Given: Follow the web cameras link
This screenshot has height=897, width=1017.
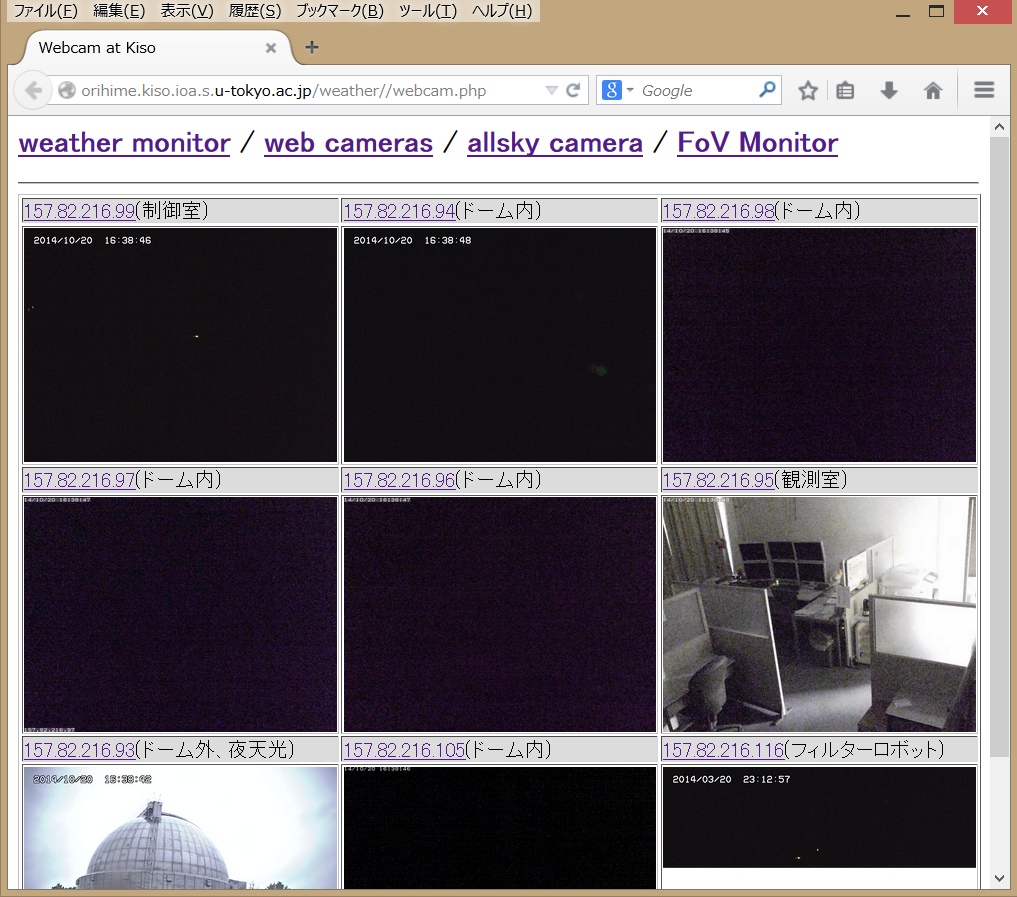Looking at the screenshot, I should [348, 143].
